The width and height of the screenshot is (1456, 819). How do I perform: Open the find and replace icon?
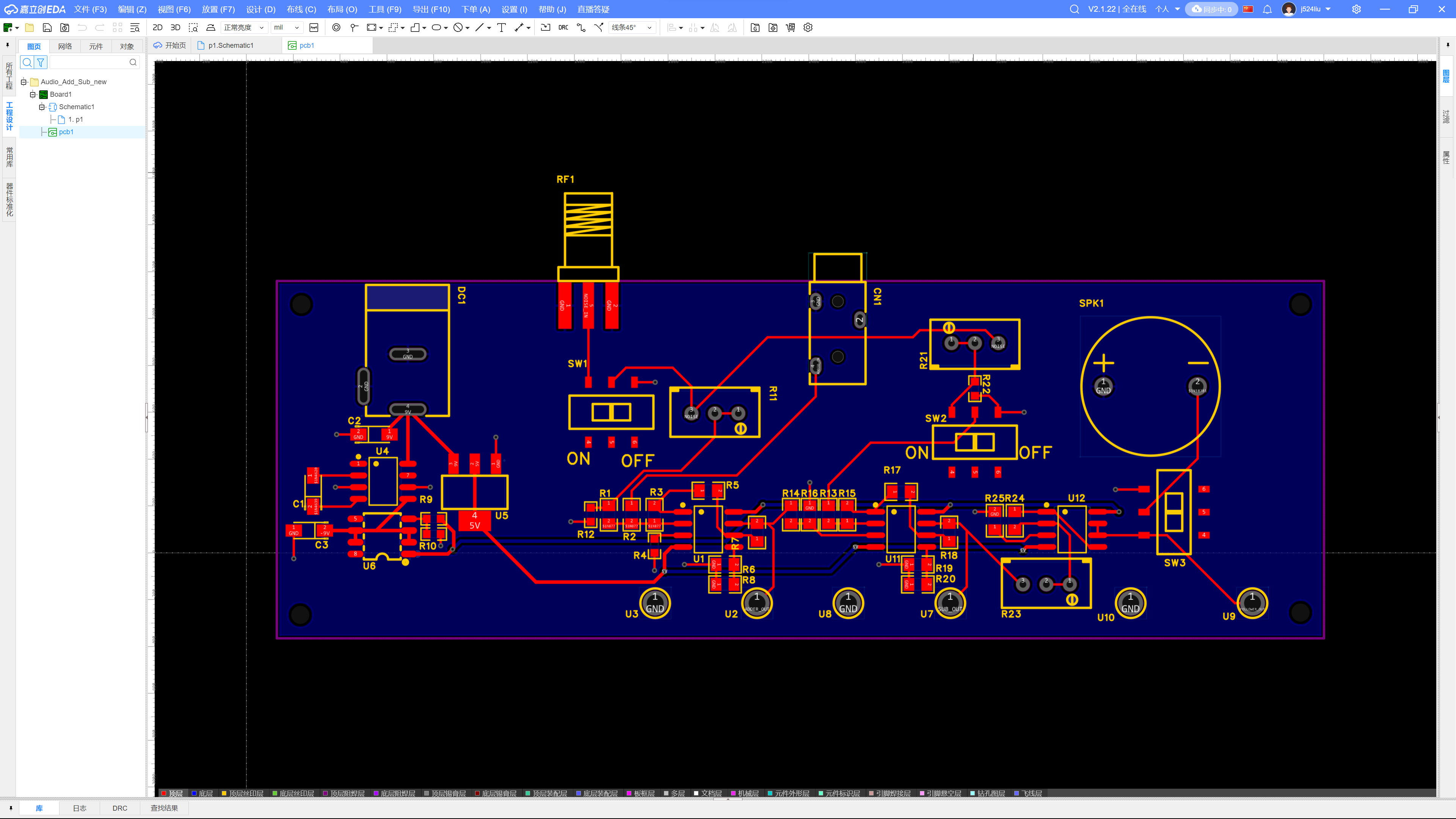click(x=135, y=28)
